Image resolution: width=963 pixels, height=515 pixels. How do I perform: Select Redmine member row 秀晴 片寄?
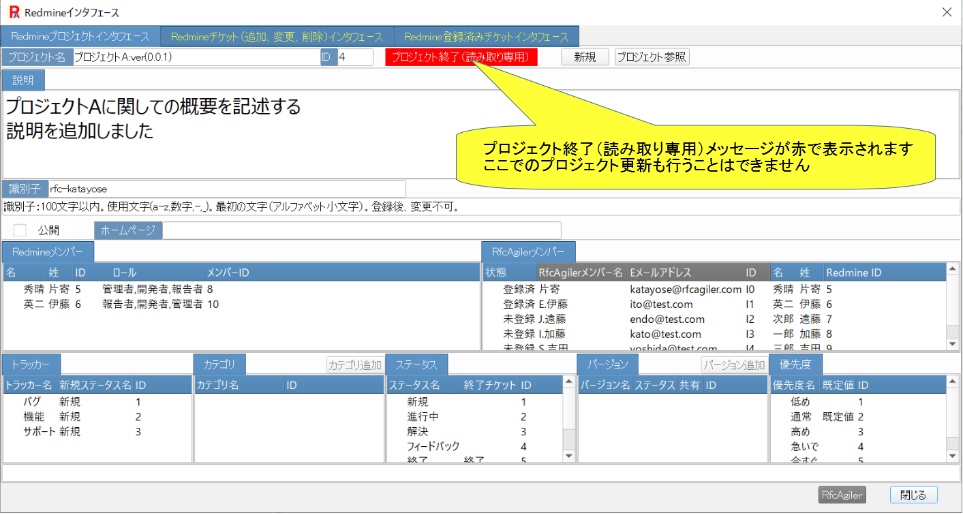(241, 289)
